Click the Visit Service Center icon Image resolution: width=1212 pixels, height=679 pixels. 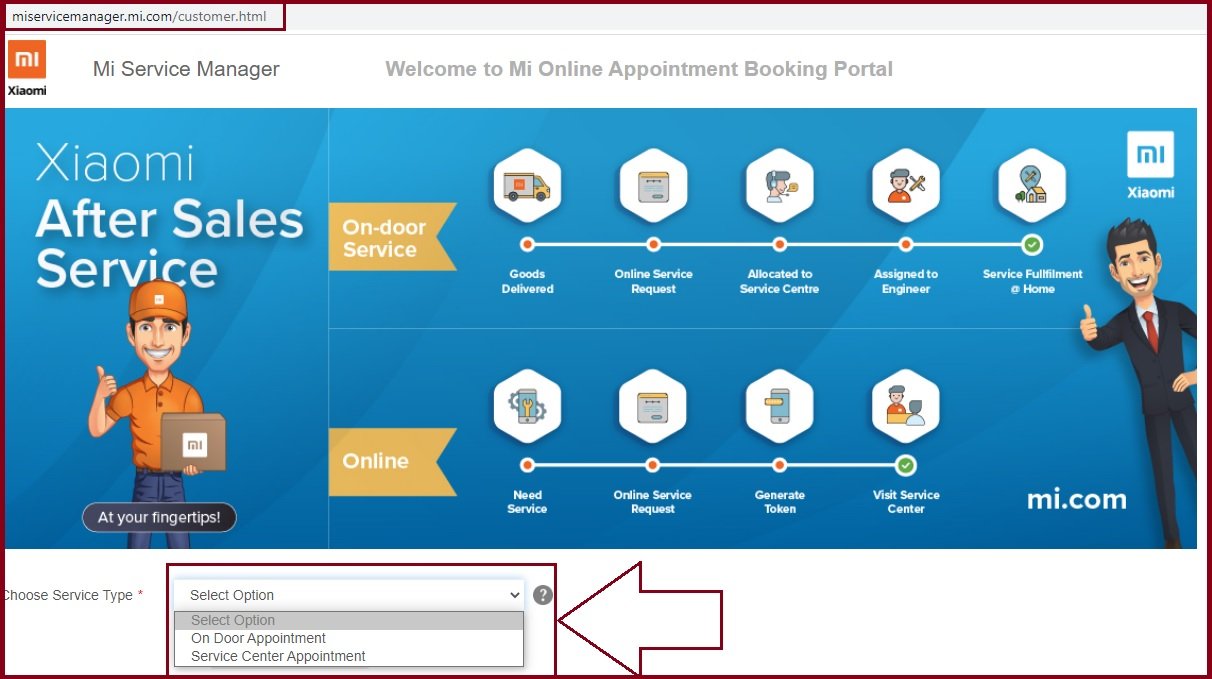point(905,405)
